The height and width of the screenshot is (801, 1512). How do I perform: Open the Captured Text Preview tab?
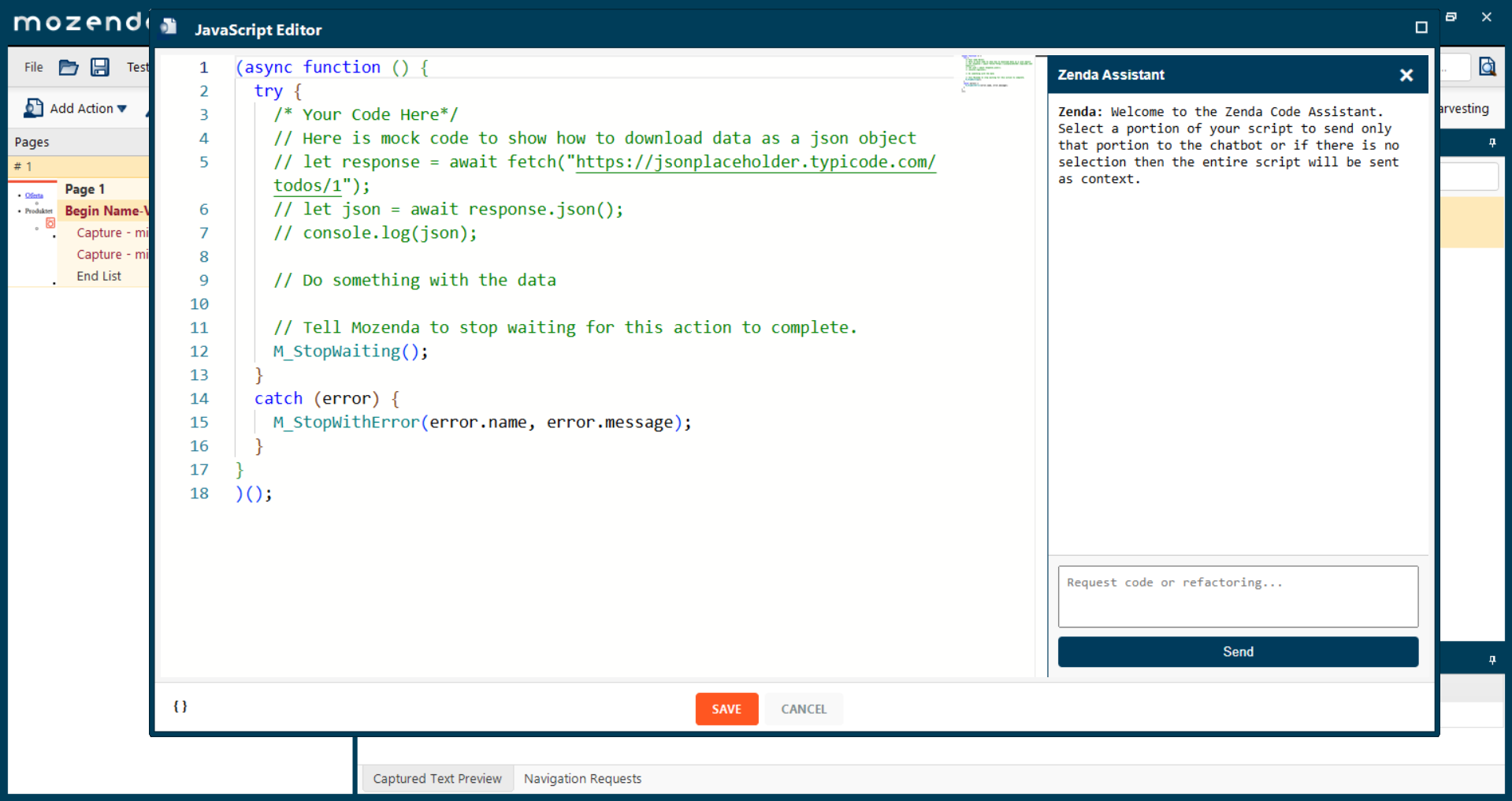point(437,779)
